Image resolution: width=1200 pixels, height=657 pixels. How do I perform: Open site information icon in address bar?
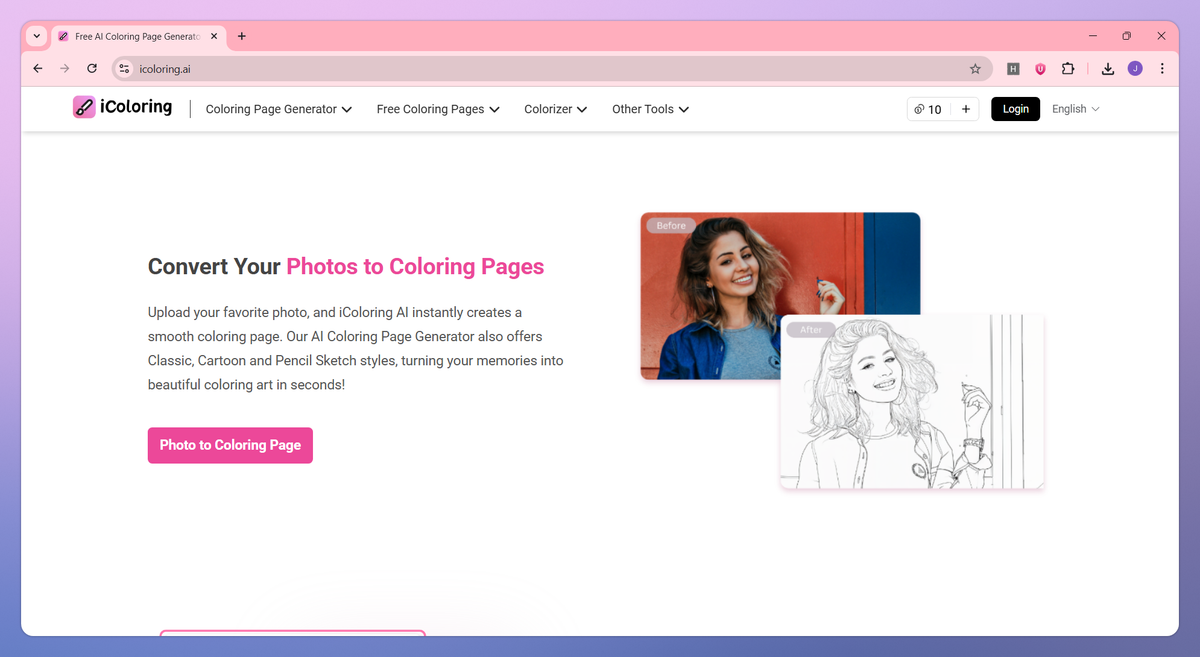click(124, 69)
